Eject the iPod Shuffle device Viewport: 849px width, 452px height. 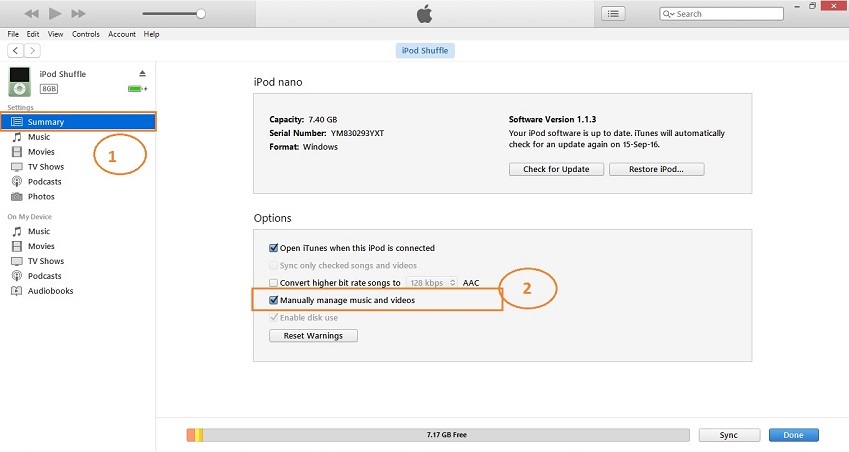[142, 74]
